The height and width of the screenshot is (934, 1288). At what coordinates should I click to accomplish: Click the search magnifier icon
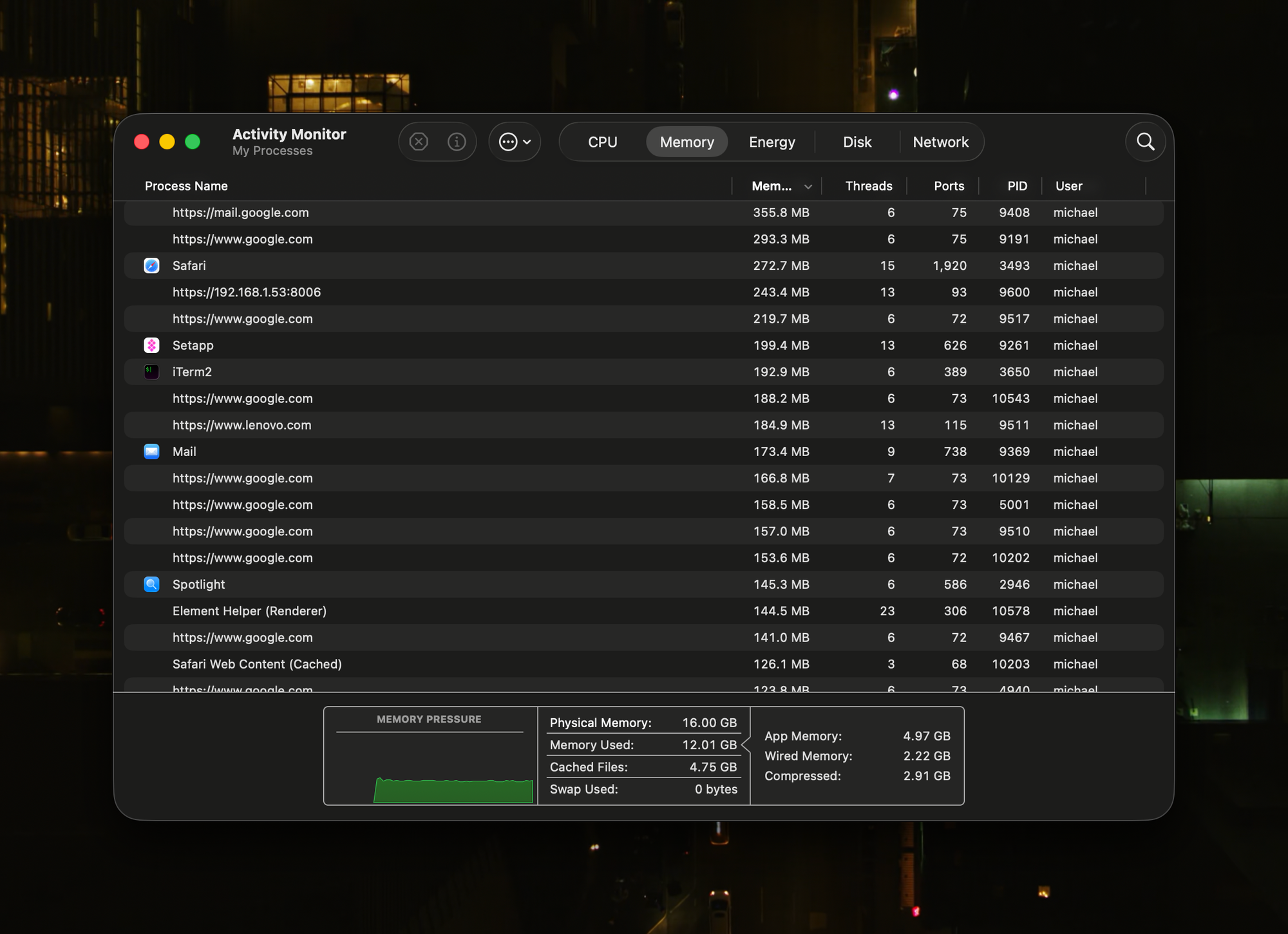pyautogui.click(x=1145, y=142)
